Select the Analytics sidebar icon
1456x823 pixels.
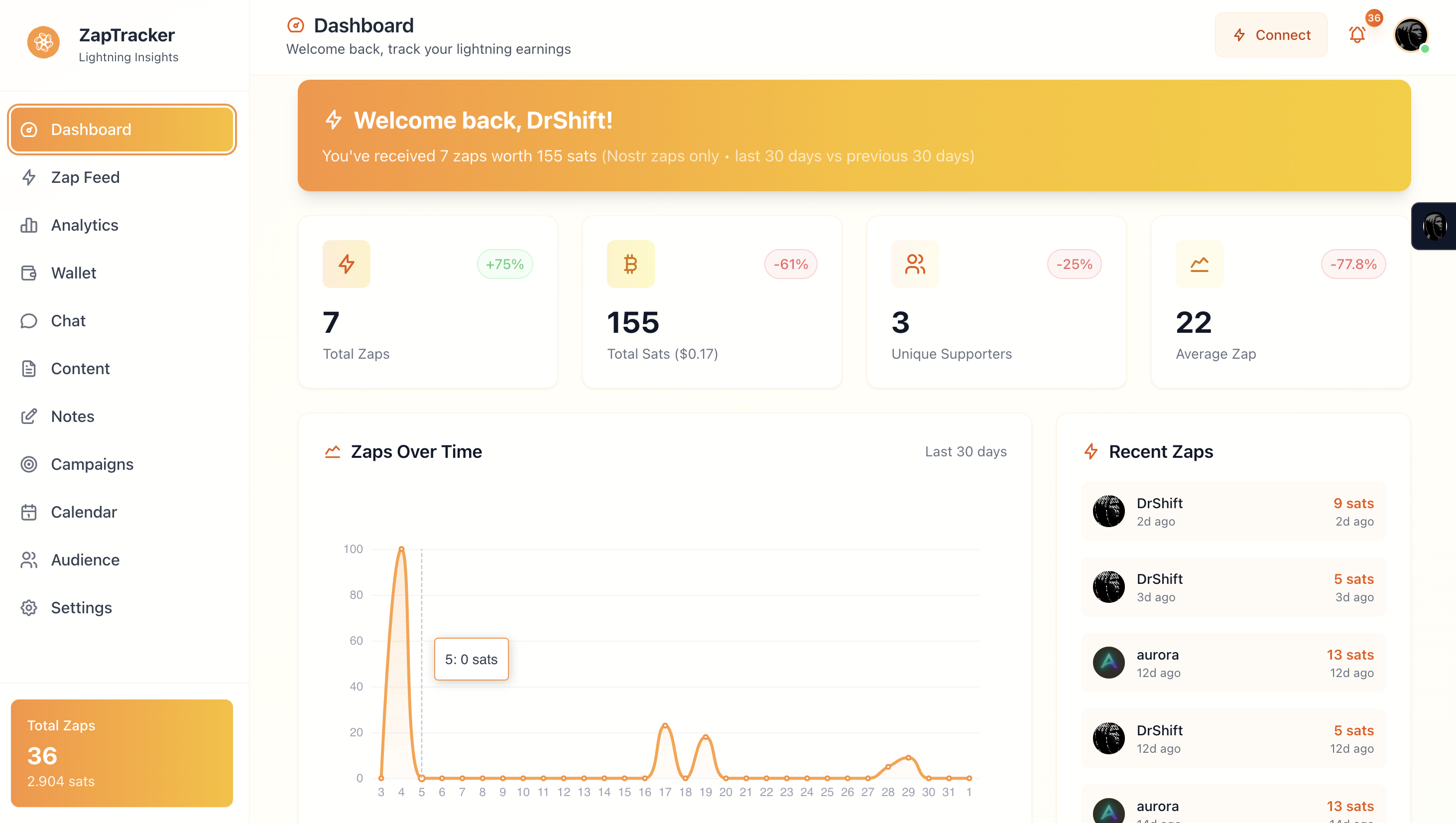[29, 225]
